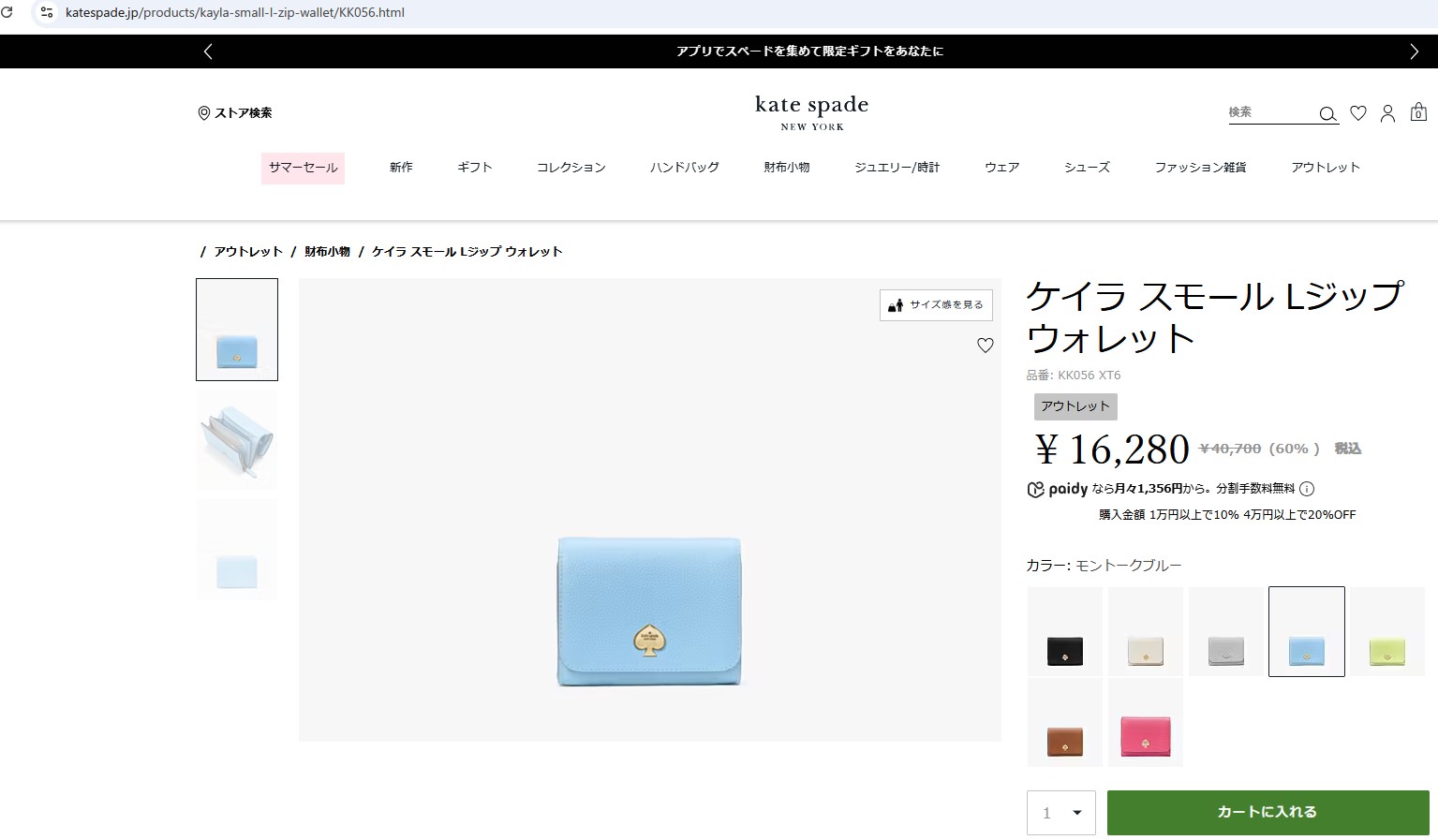Image resolution: width=1438 pixels, height=840 pixels.
Task: Reload the page with the refresh icon
Action: point(7,12)
